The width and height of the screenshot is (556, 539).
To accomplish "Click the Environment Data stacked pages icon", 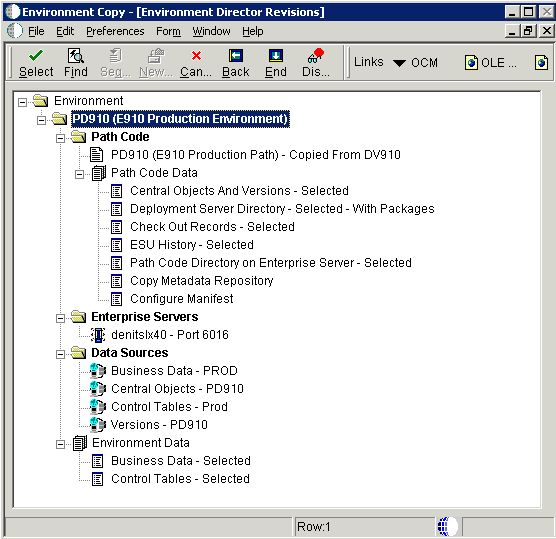I will click(x=80, y=443).
